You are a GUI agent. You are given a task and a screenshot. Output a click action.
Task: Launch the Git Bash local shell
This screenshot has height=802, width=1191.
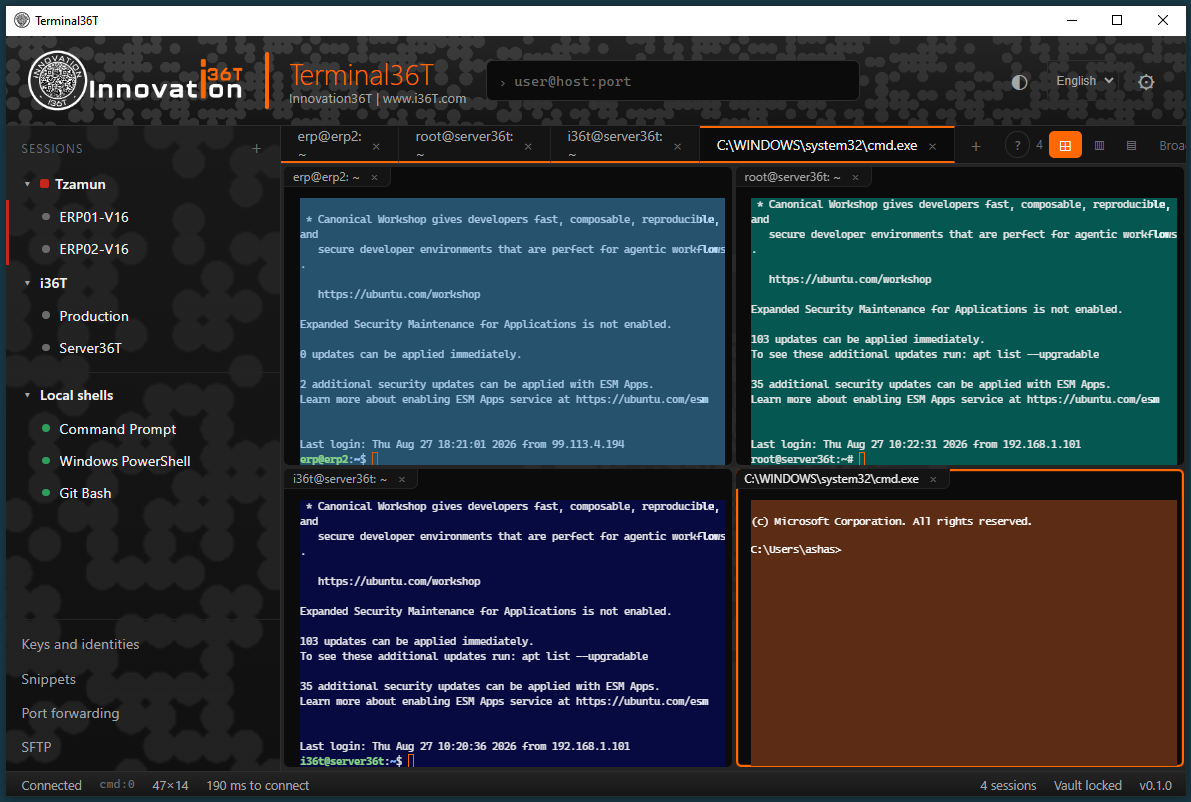(x=85, y=493)
